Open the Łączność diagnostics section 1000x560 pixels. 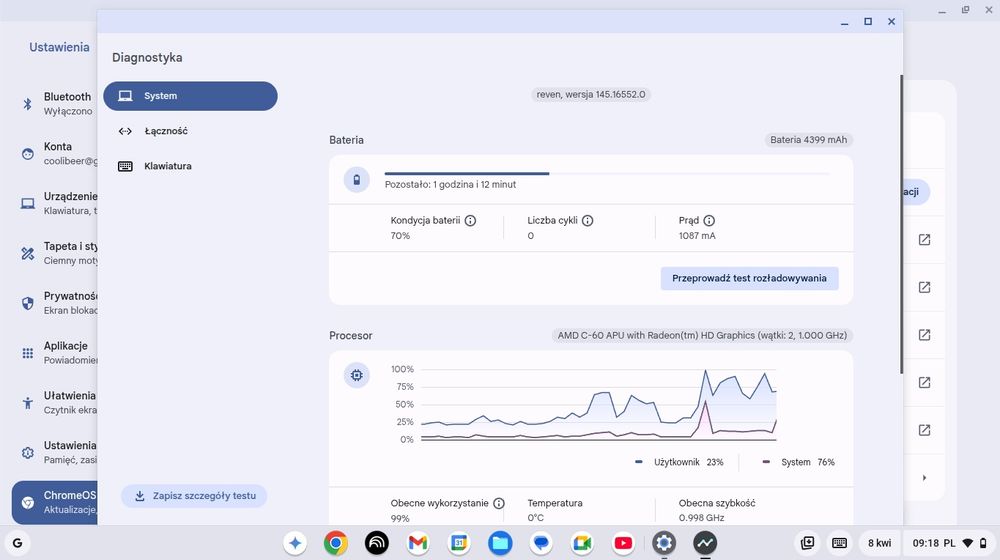pyautogui.click(x=190, y=131)
